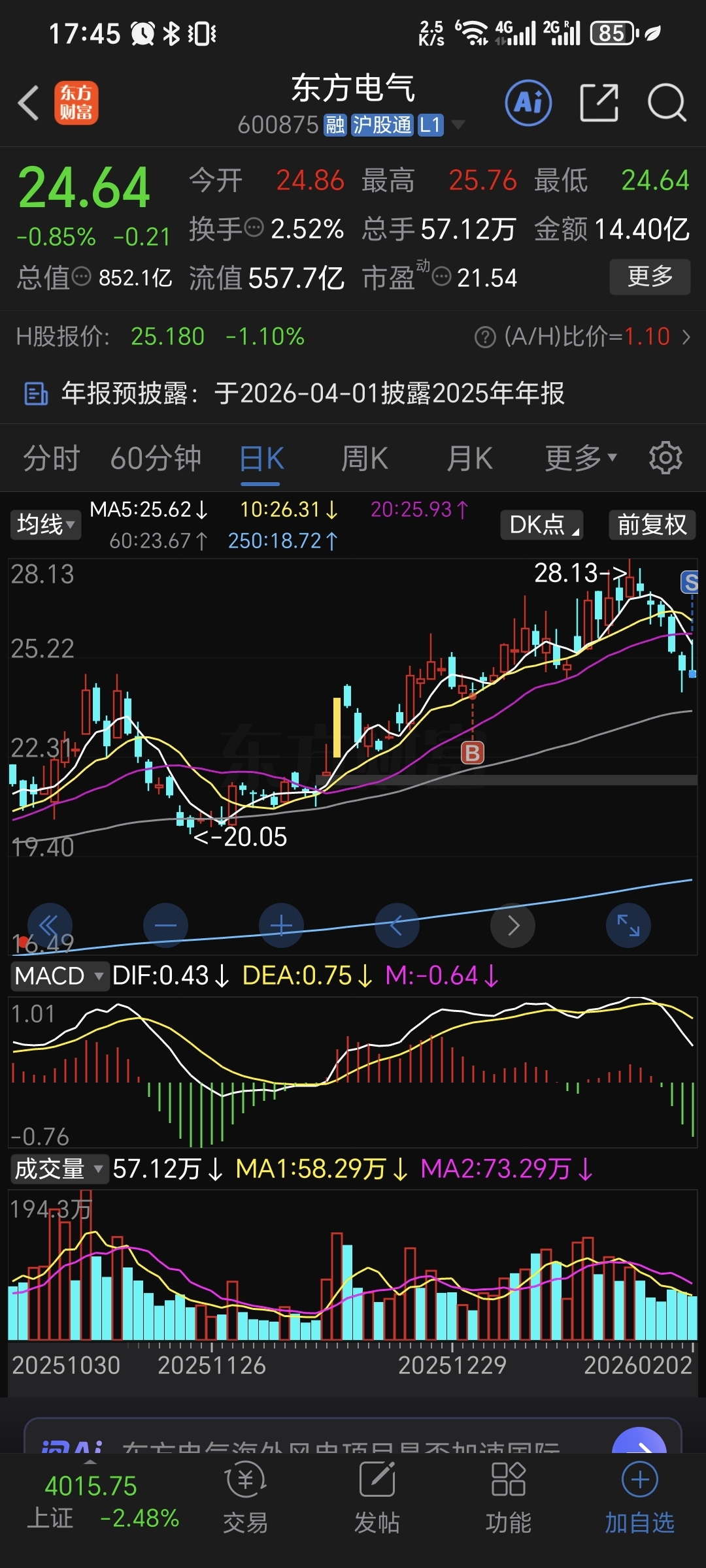706x1568 pixels.
Task: Tap the L1 quote level badge
Action: (430, 124)
